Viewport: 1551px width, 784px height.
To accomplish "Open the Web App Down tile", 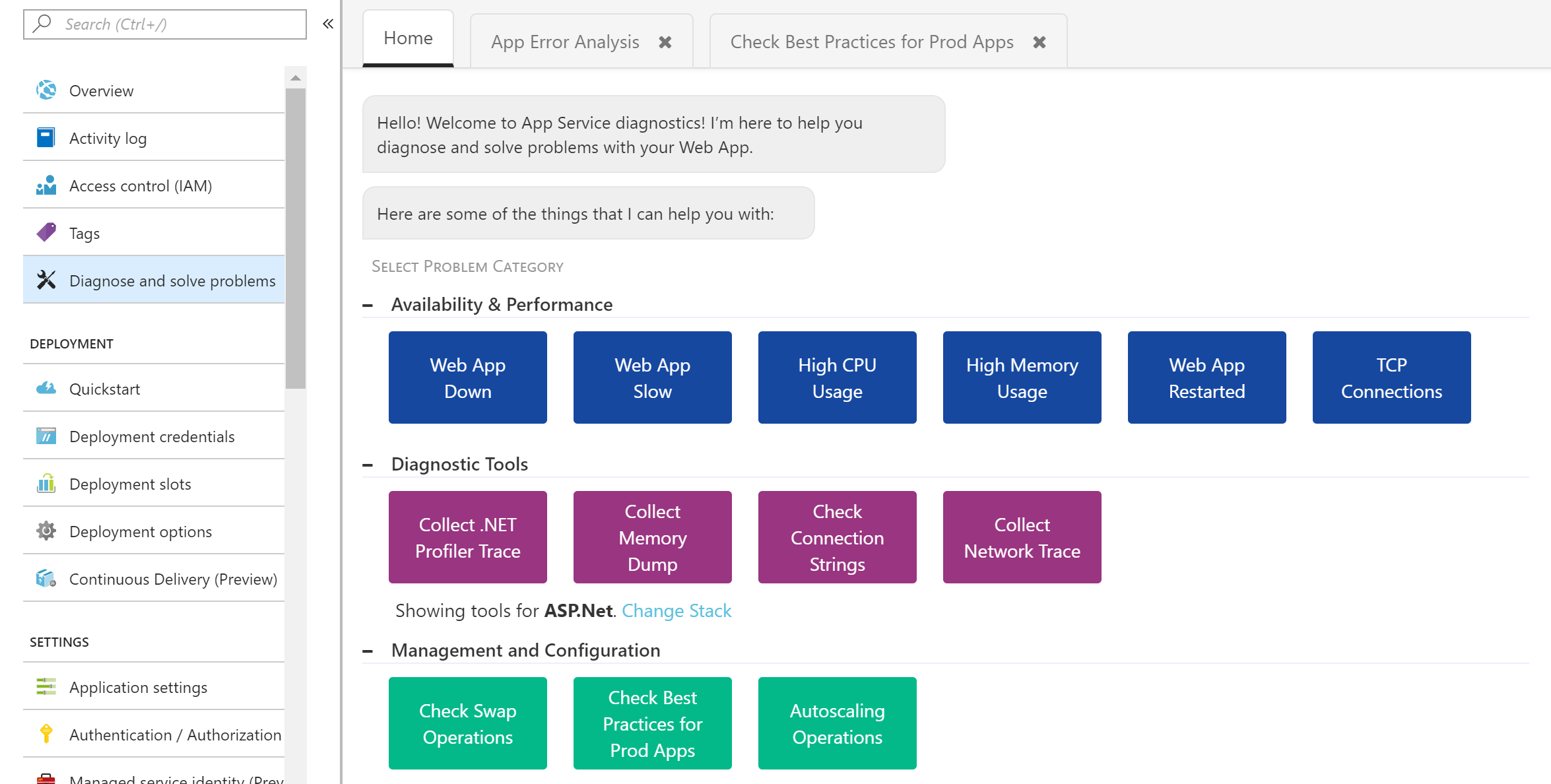I will (467, 377).
